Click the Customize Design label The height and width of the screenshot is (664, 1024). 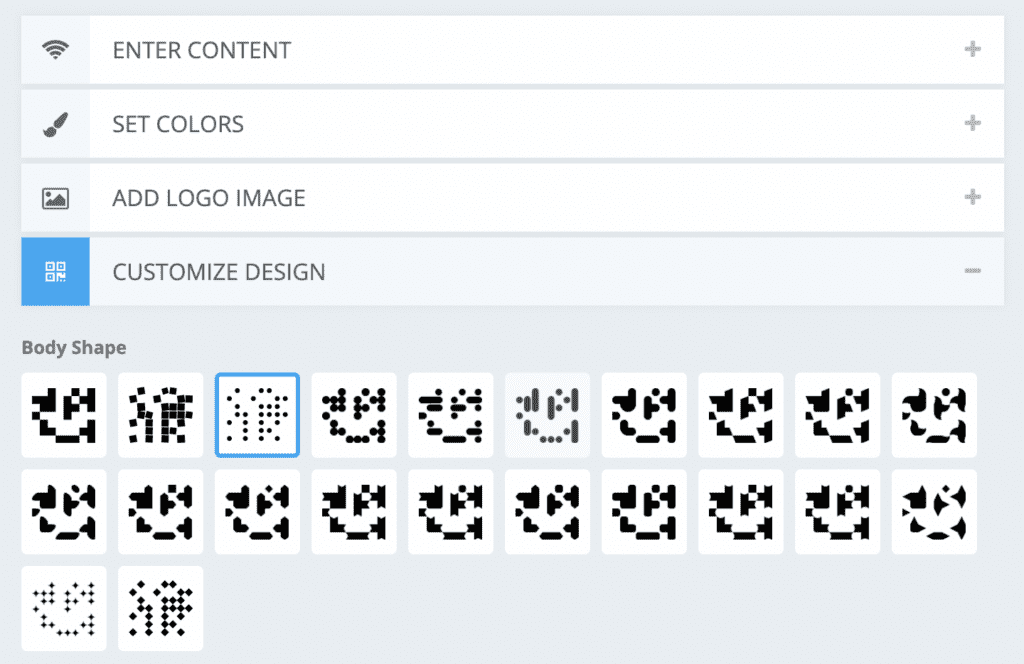pos(219,272)
